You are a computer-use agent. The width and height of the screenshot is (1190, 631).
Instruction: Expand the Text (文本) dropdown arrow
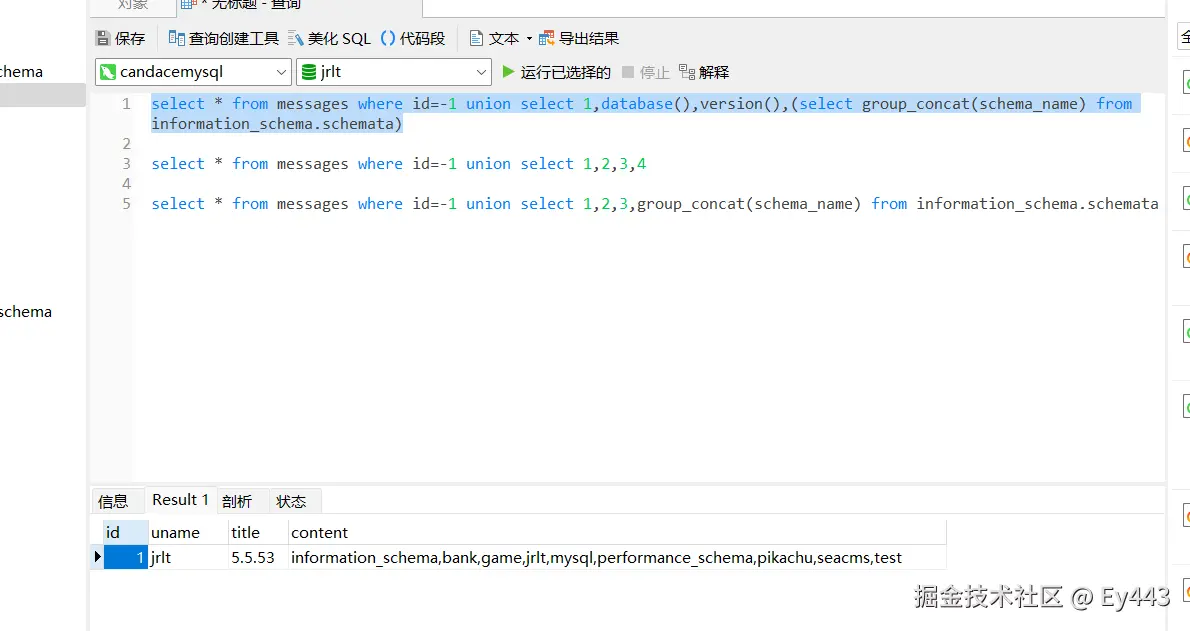pyautogui.click(x=529, y=39)
